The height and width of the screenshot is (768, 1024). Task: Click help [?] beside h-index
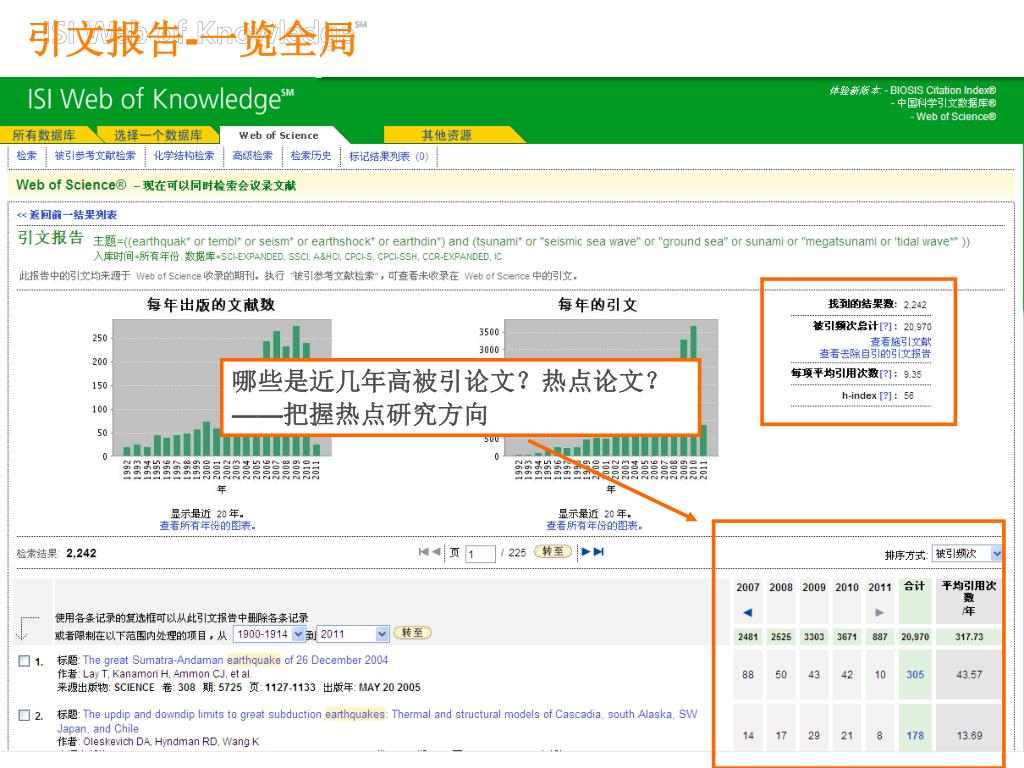[x=885, y=396]
